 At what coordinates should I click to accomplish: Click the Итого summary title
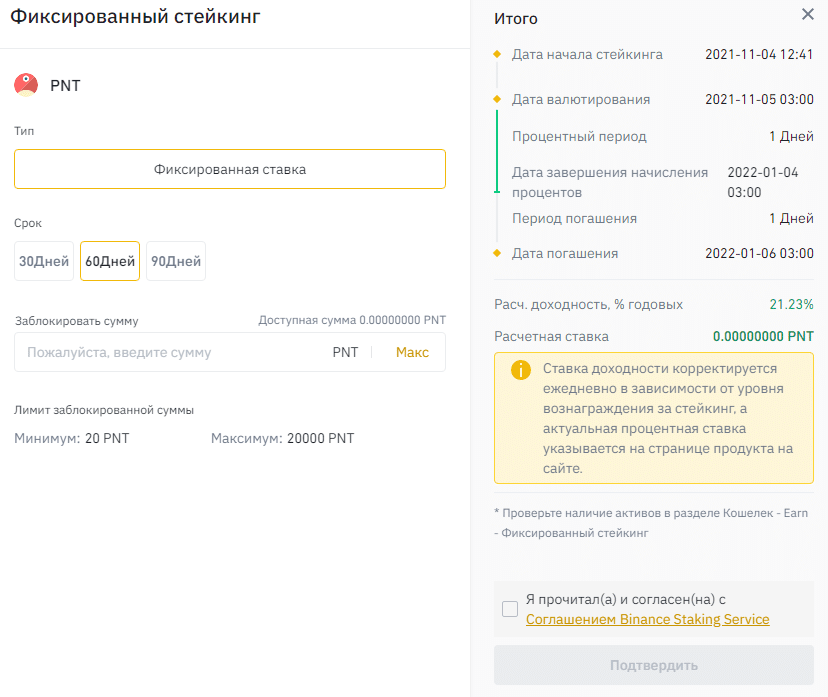click(516, 19)
